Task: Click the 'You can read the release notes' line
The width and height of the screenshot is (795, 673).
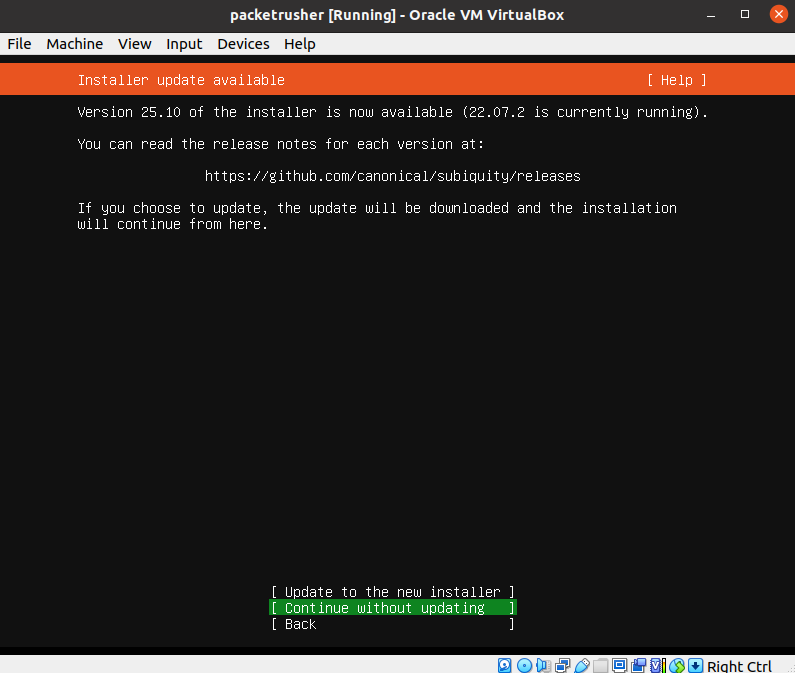Action: [x=280, y=144]
